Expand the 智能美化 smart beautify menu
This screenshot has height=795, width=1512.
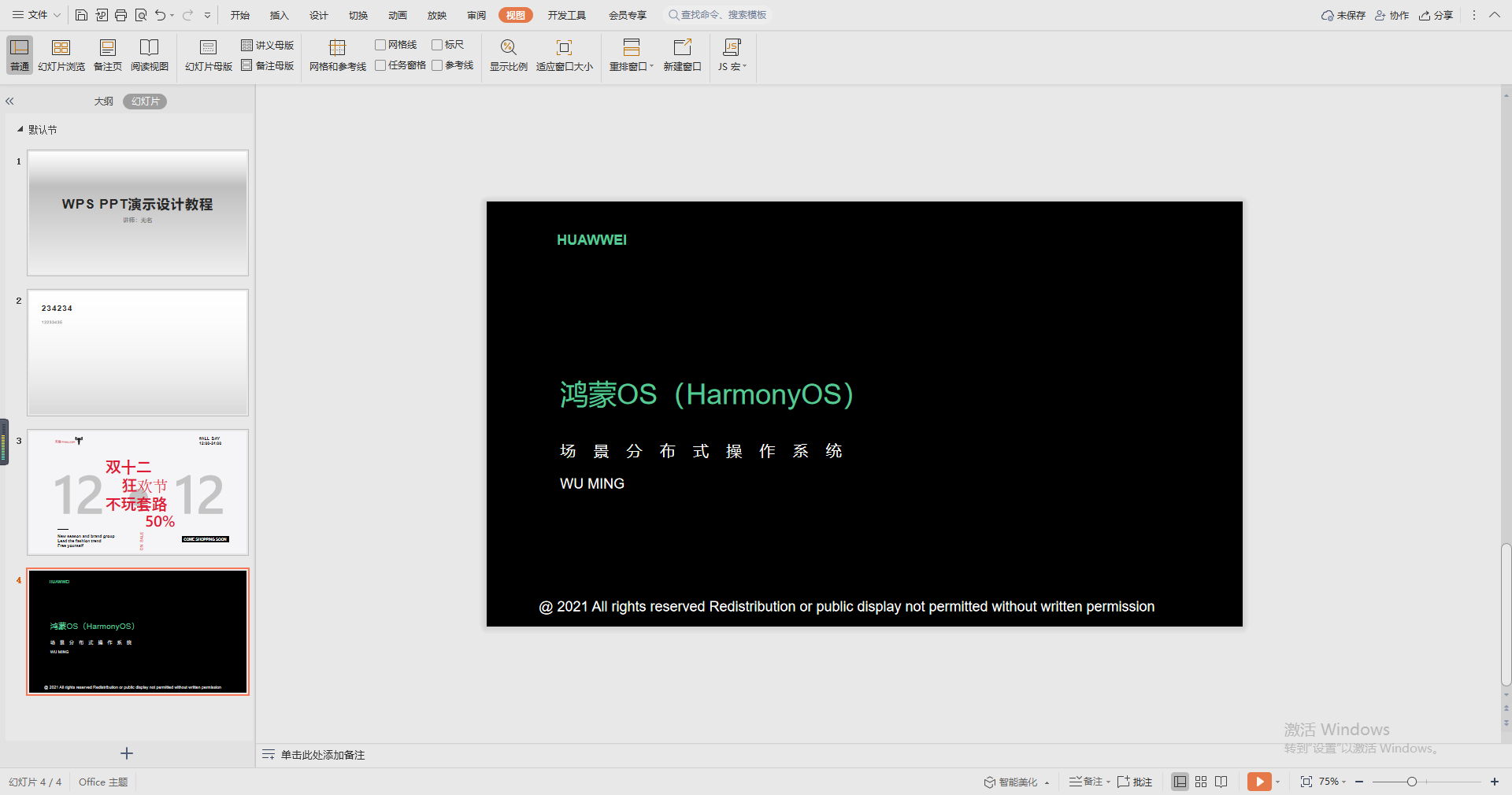1017,782
